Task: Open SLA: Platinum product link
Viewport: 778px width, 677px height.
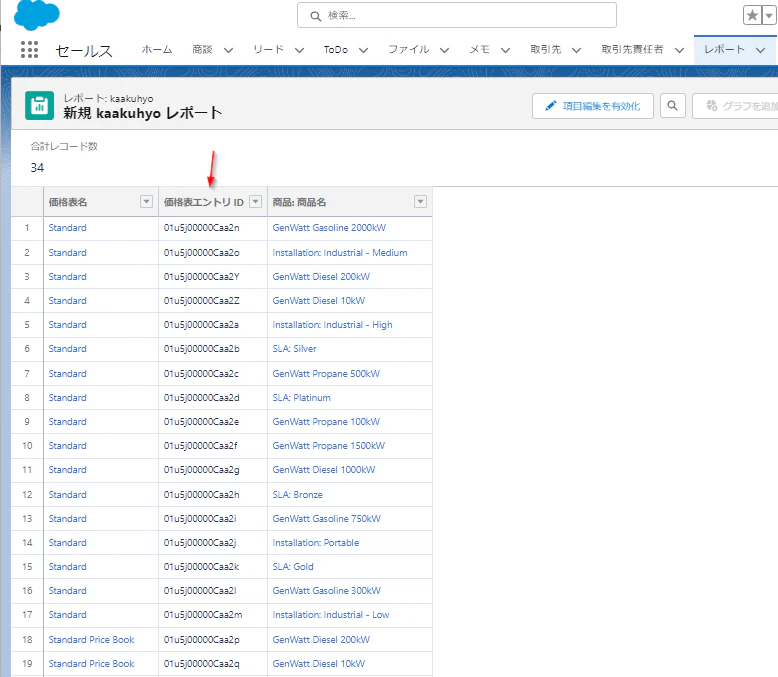Action: point(301,398)
